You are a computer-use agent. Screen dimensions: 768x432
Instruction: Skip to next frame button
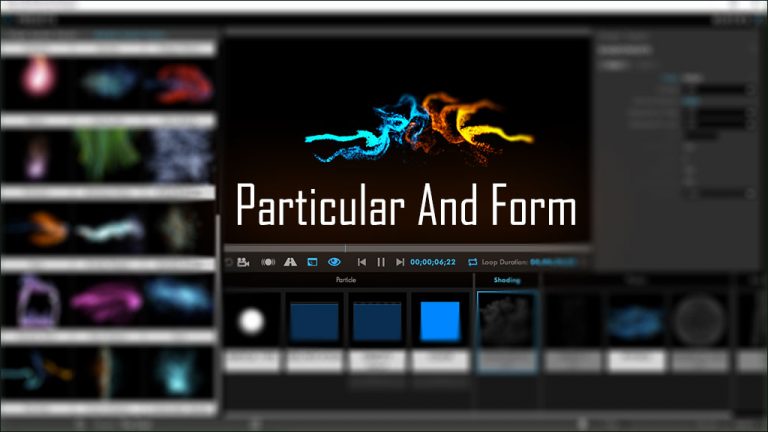(x=400, y=262)
